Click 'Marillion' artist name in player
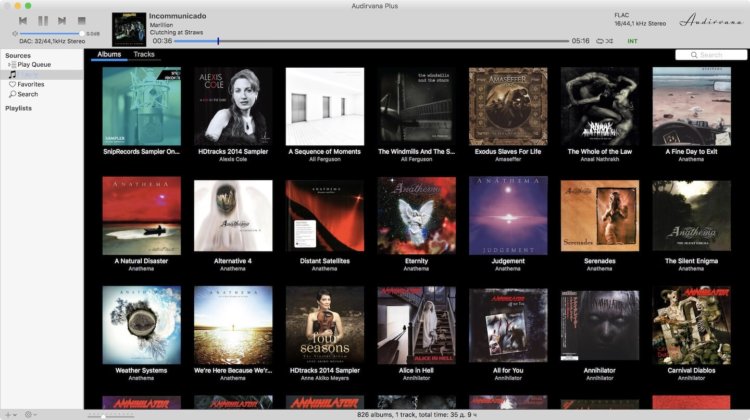Viewport: 750px width, 420px height. (x=161, y=25)
